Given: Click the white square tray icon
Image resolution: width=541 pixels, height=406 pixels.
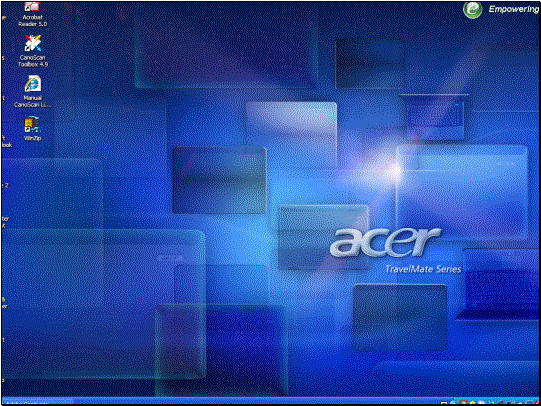Looking at the screenshot, I should (x=444, y=403).
